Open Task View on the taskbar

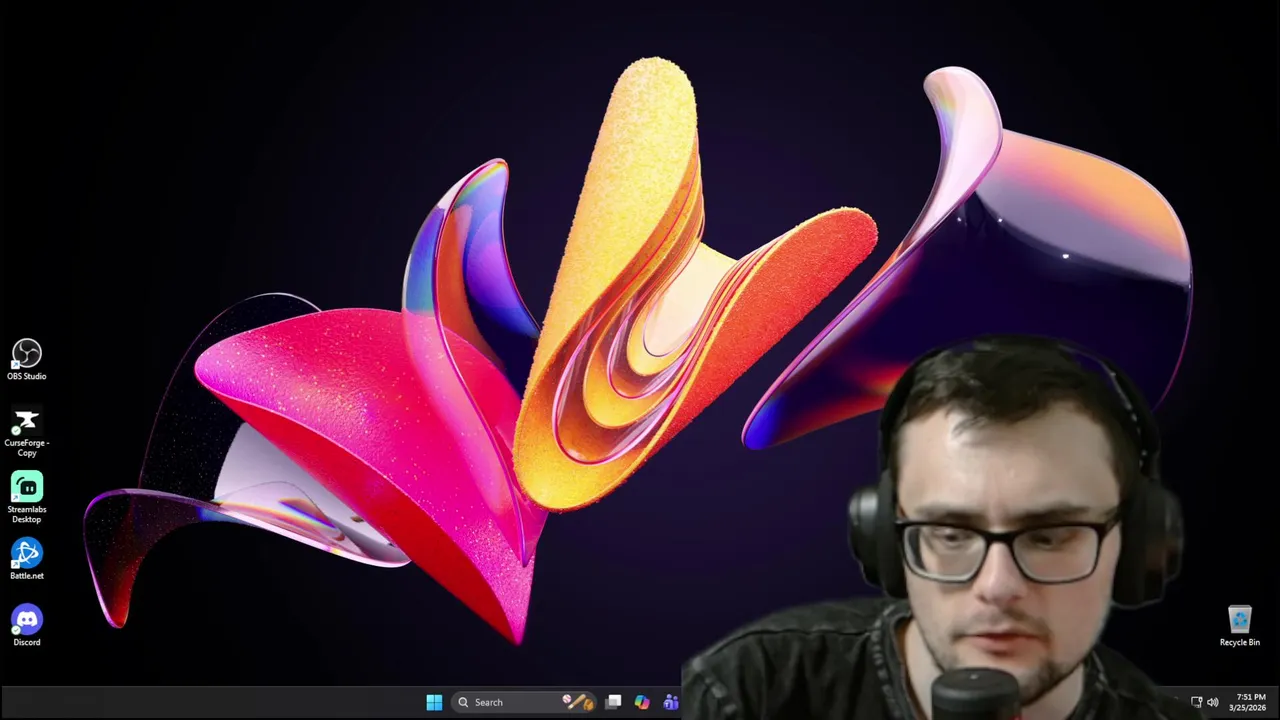tap(614, 702)
